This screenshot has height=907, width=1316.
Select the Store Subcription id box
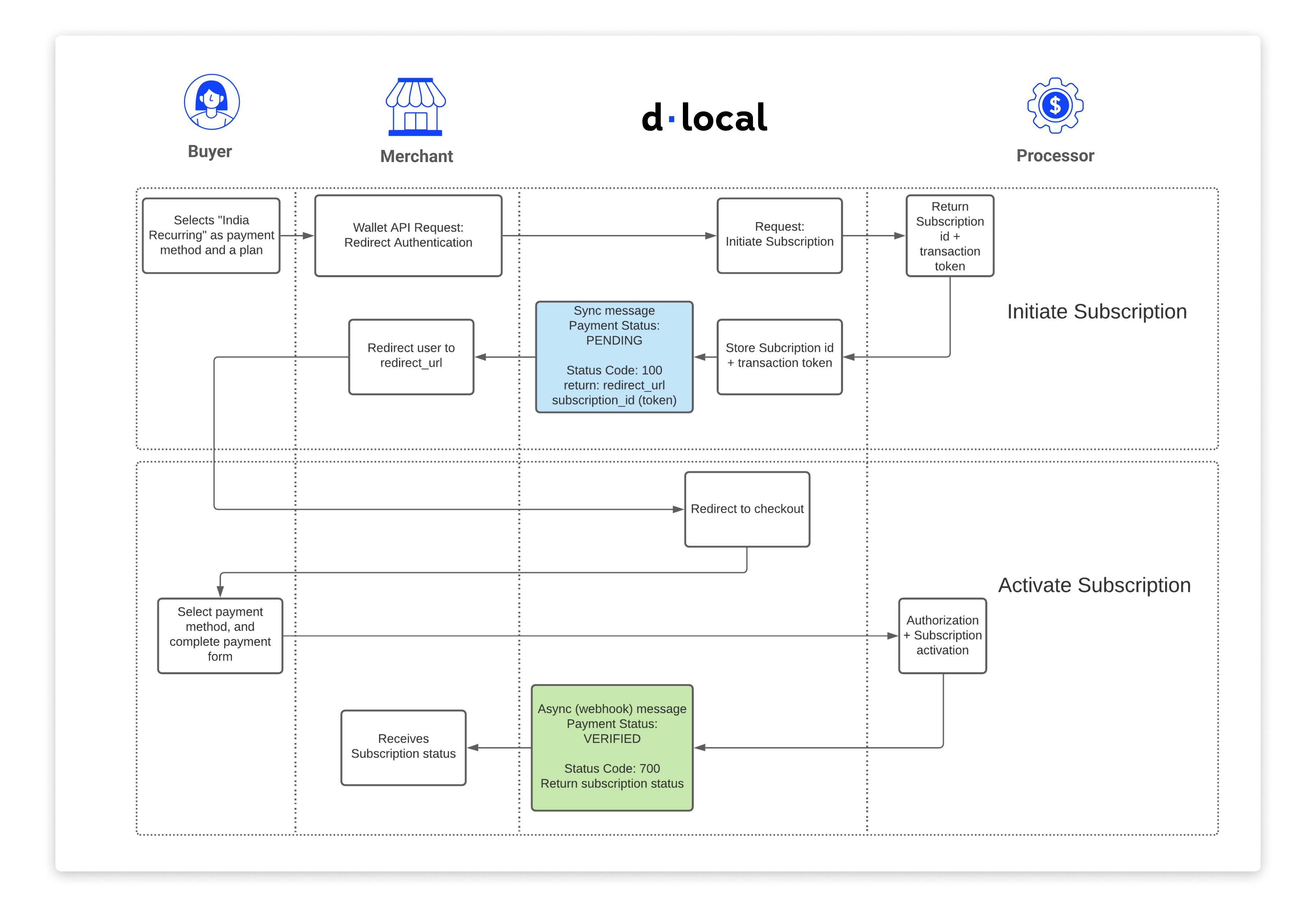point(779,356)
